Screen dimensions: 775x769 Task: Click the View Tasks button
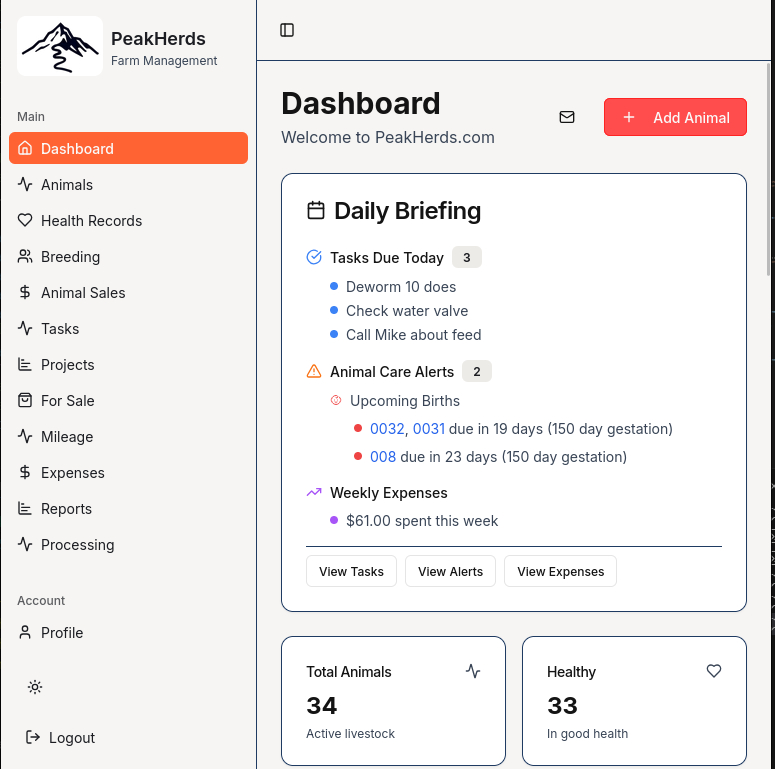tap(351, 571)
